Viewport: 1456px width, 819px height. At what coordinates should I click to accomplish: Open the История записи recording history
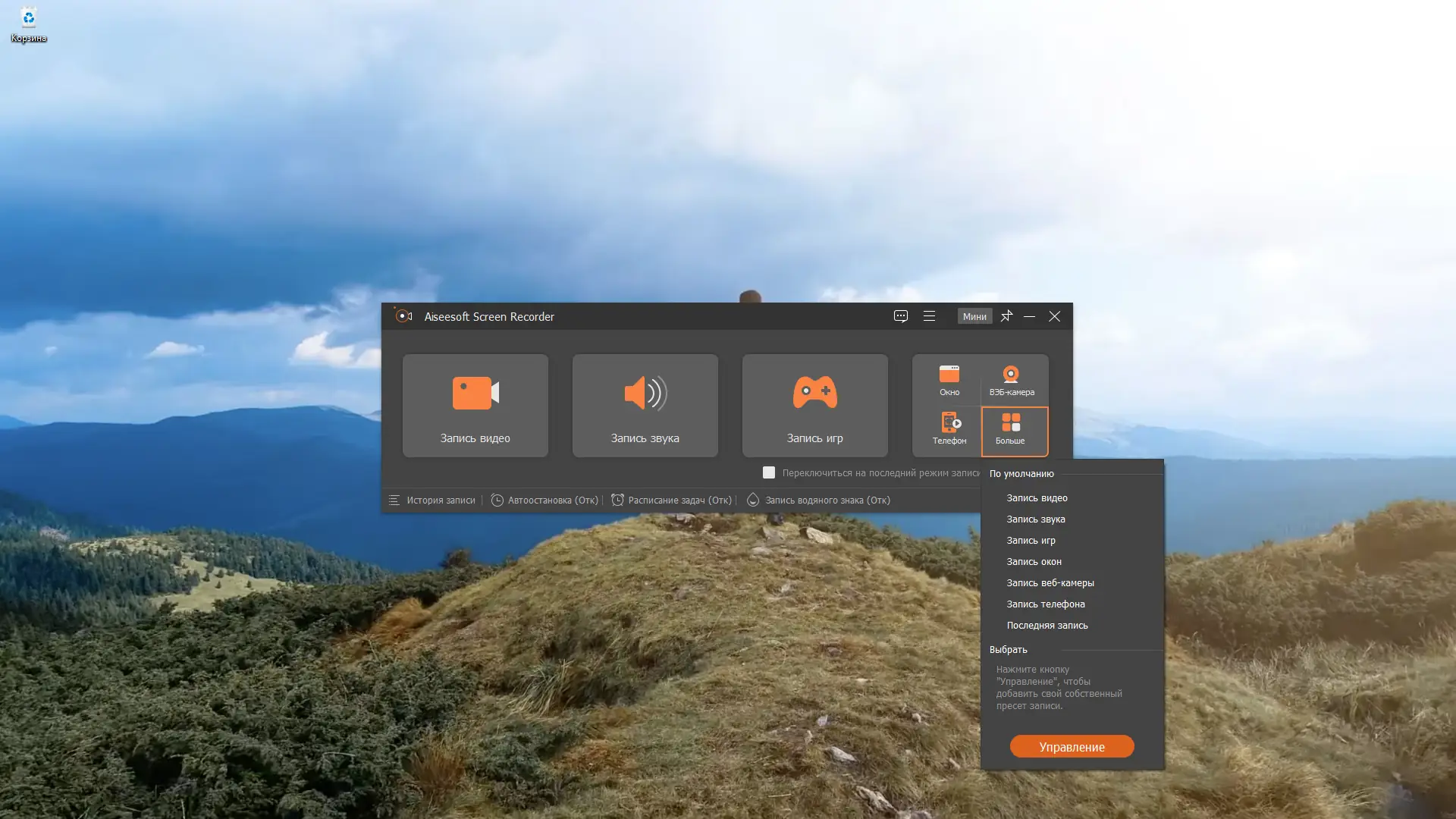[x=441, y=500]
